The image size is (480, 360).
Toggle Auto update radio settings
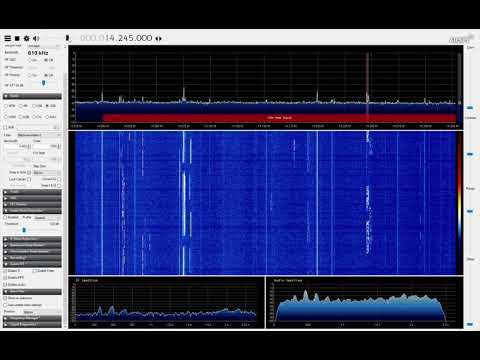click(x=5, y=305)
